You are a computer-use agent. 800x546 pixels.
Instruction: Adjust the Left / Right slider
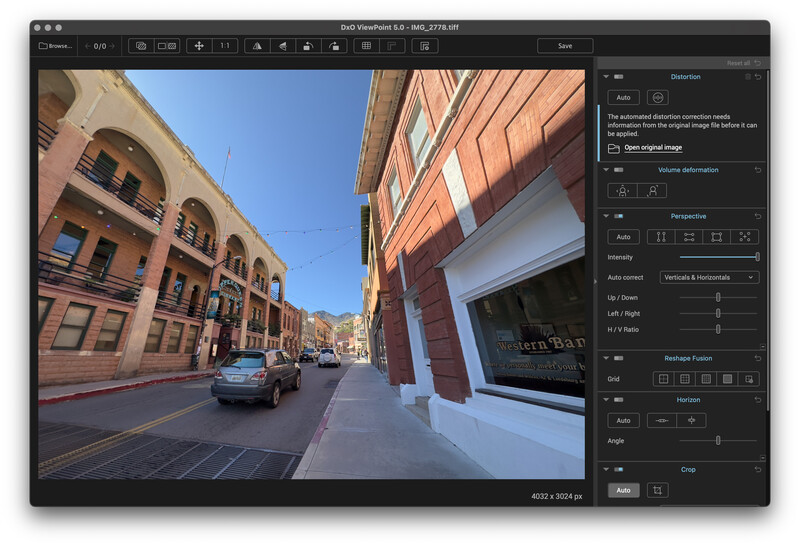click(718, 313)
